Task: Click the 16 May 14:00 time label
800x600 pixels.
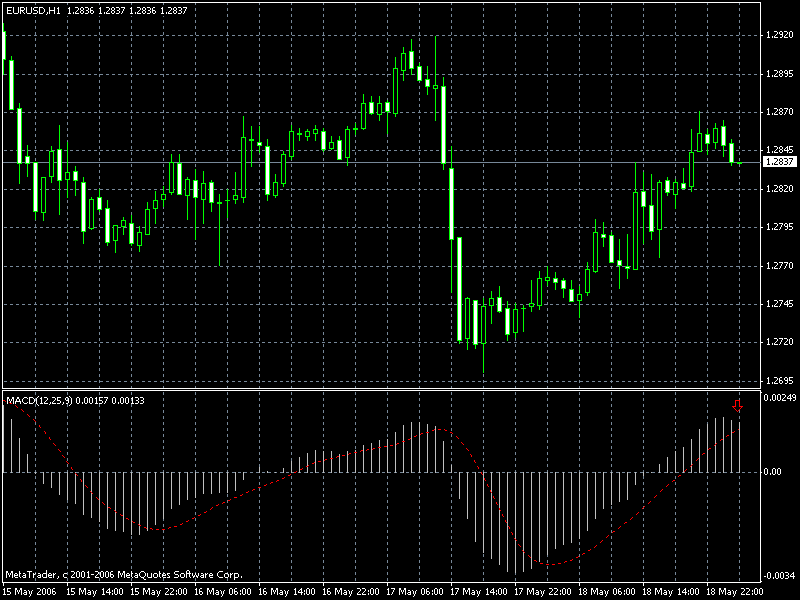Action: click(x=287, y=592)
